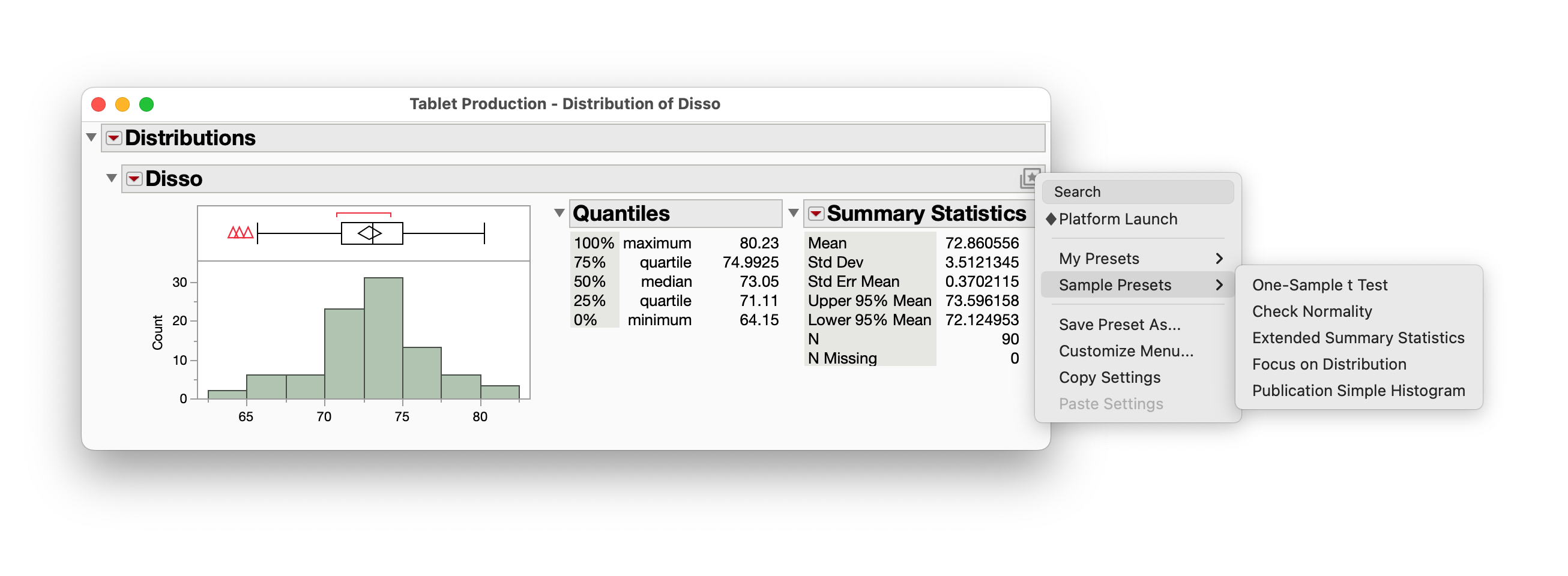Collapse the Quantiles section disclosure triangle
Image resolution: width=1568 pixels, height=576 pixels.
tap(559, 213)
